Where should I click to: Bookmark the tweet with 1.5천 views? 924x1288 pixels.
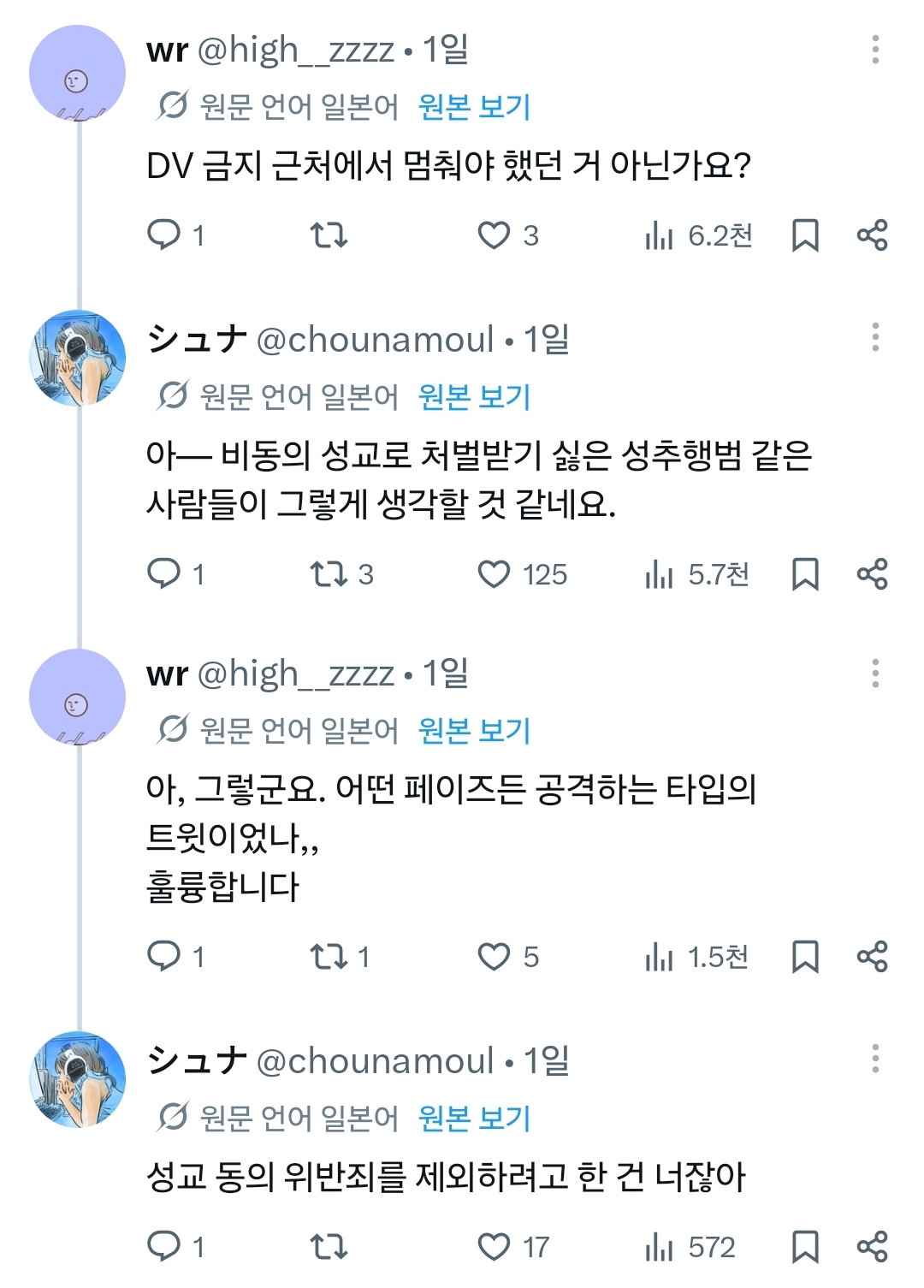[805, 956]
